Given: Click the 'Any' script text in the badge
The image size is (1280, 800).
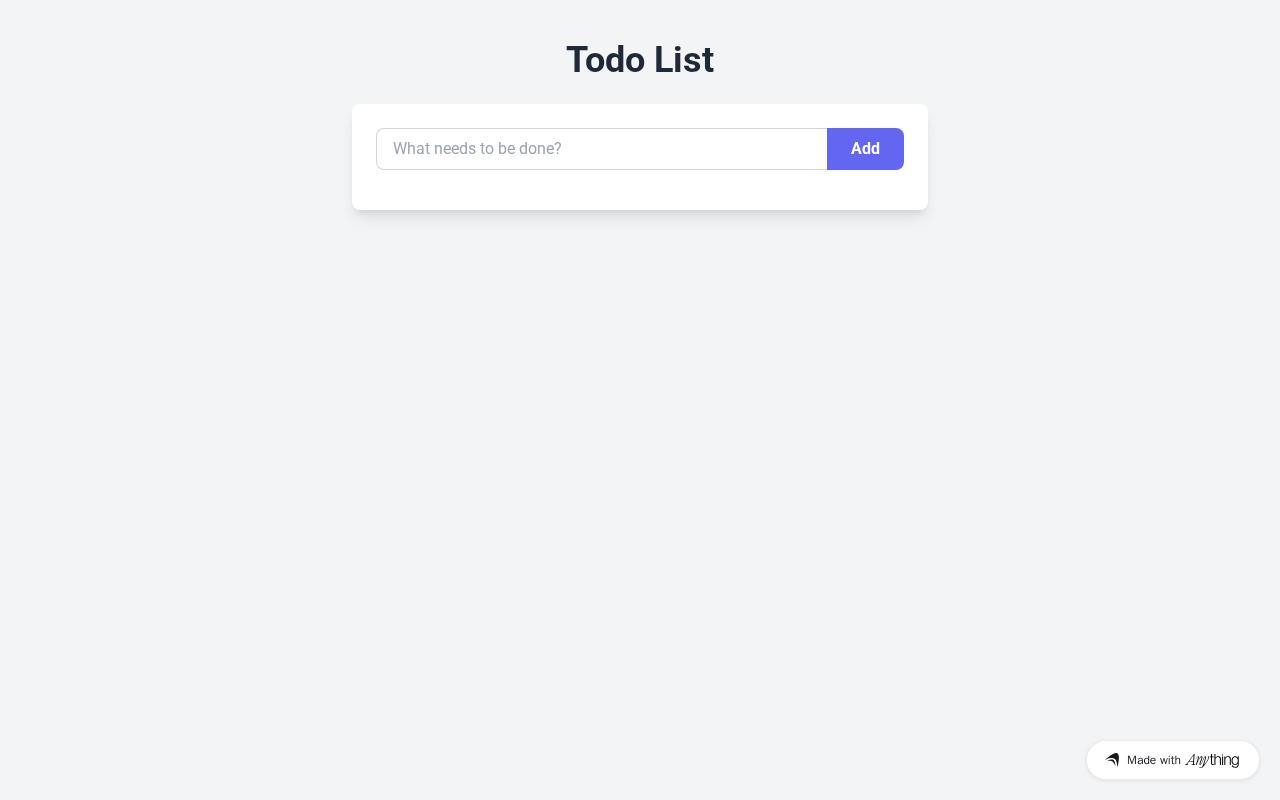Looking at the screenshot, I should [1197, 760].
